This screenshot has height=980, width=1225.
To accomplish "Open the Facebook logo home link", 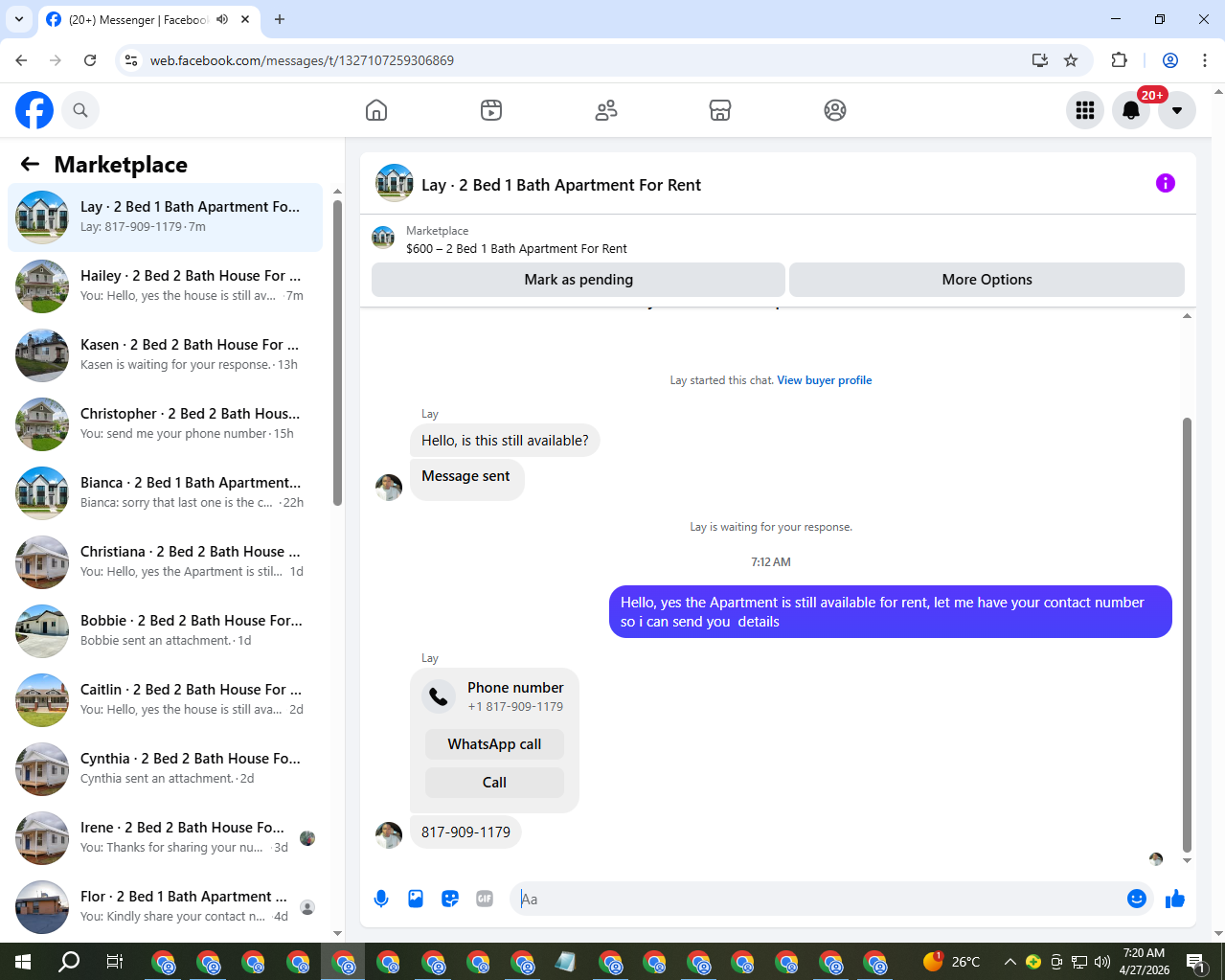I will (34, 110).
